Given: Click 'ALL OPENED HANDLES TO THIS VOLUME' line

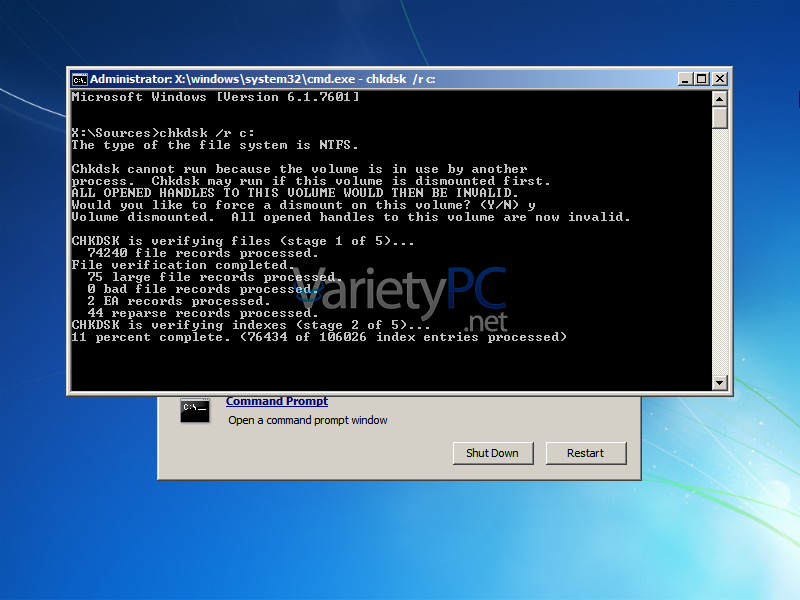Looking at the screenshot, I should (295, 193).
